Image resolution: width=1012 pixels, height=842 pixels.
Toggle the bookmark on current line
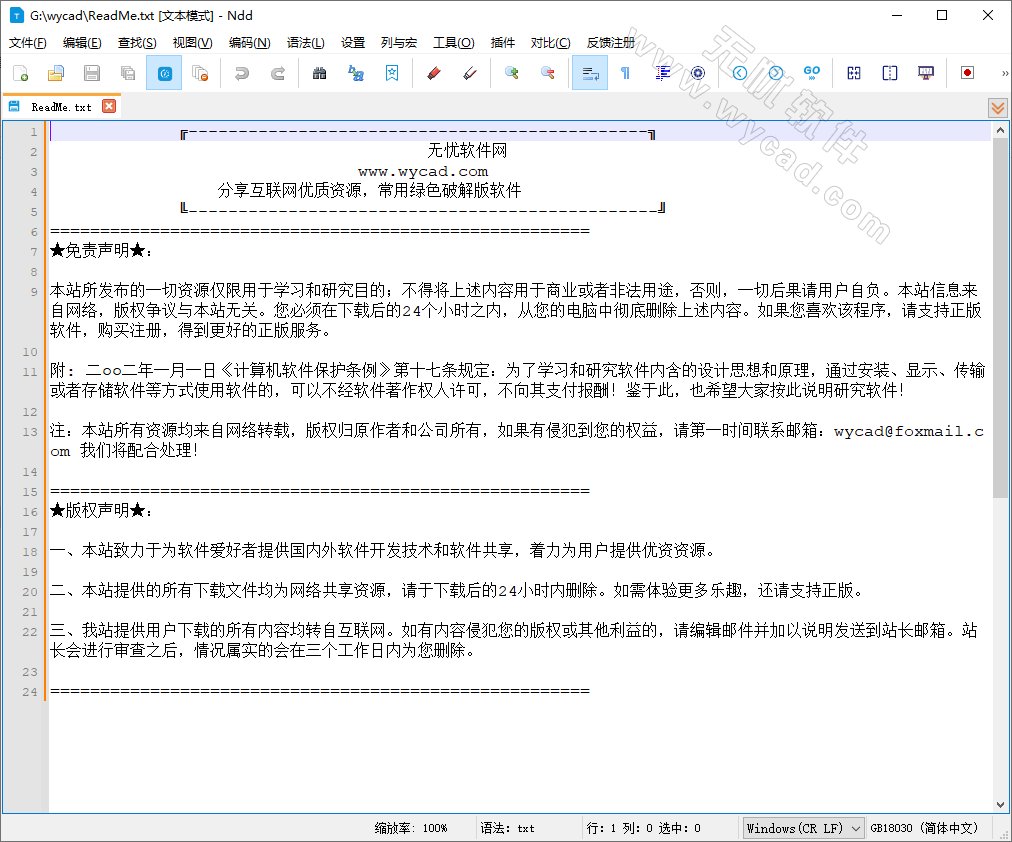(x=392, y=73)
